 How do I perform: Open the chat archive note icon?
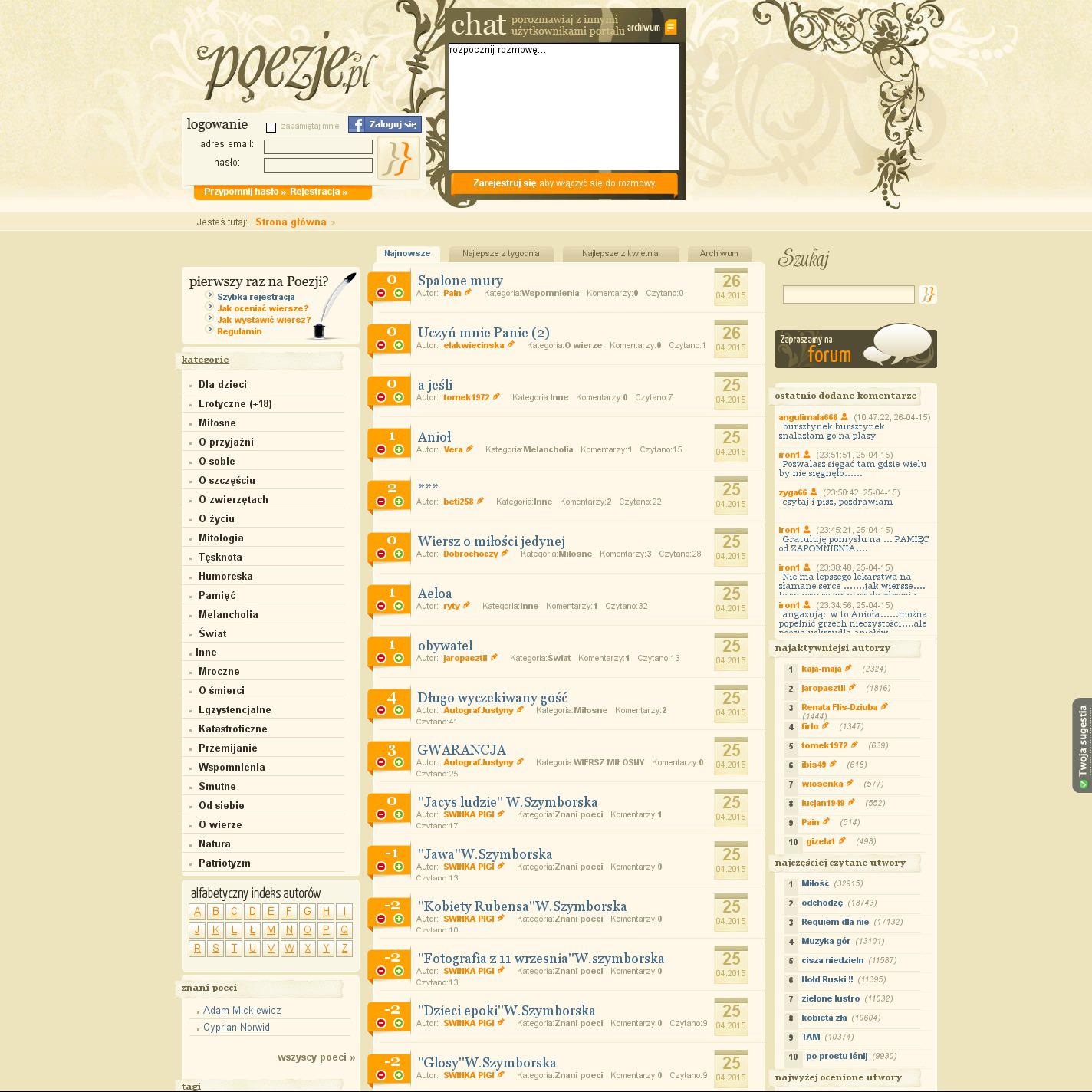point(671,28)
